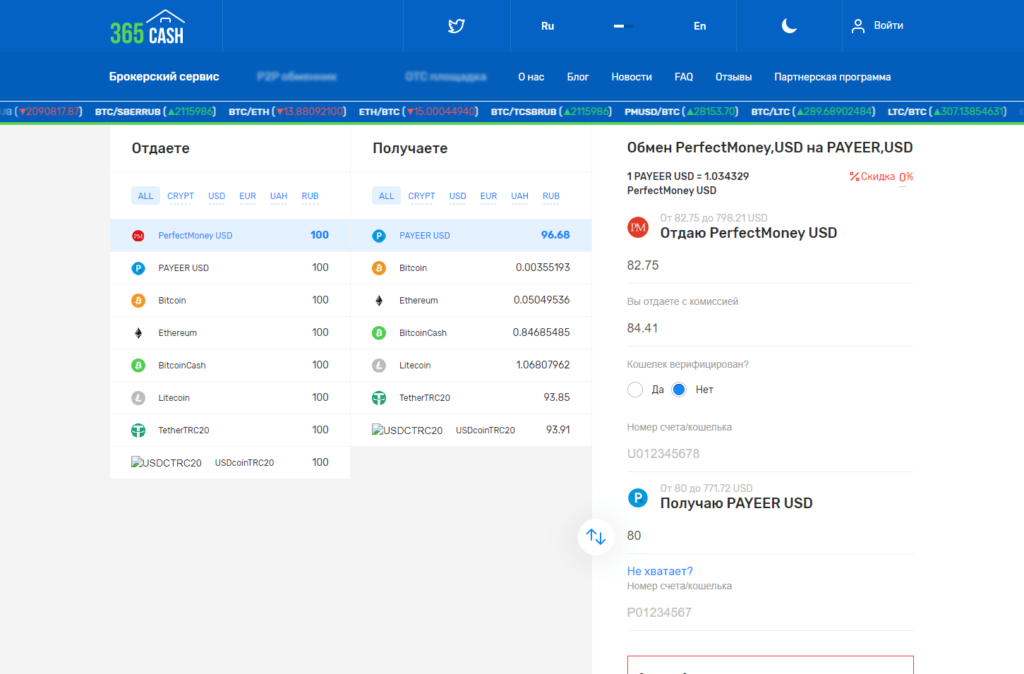The width and height of the screenshot is (1024, 674).
Task: Swap exchange direction with arrows button
Action: pos(596,537)
